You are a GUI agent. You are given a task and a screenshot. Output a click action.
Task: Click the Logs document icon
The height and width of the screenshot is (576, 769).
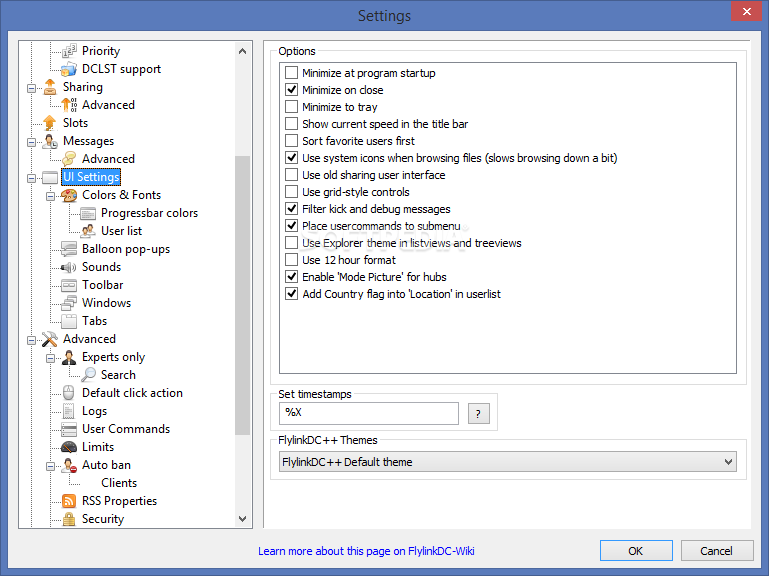coord(69,411)
